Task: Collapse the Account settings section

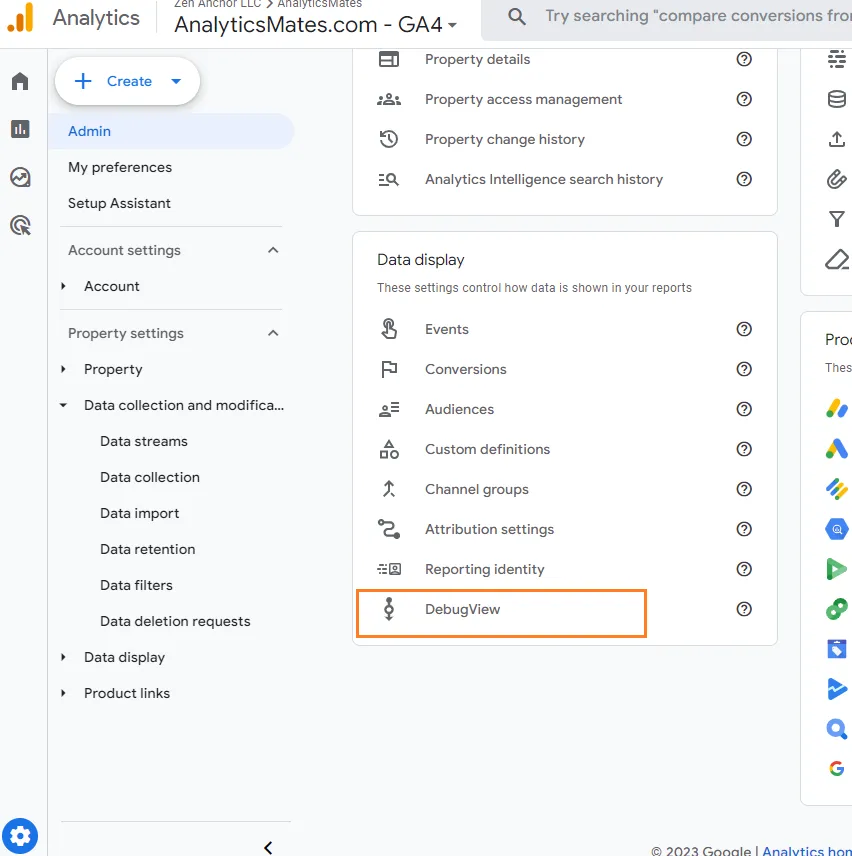Action: tap(273, 250)
